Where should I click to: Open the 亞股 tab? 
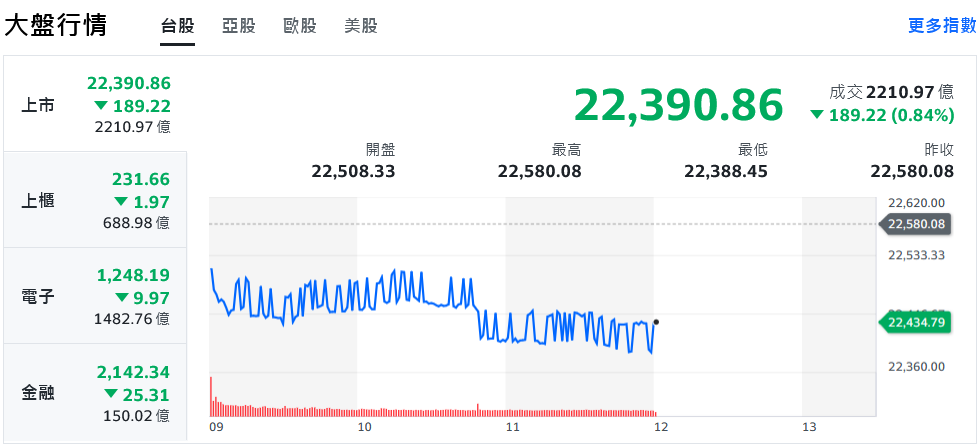pyautogui.click(x=239, y=26)
